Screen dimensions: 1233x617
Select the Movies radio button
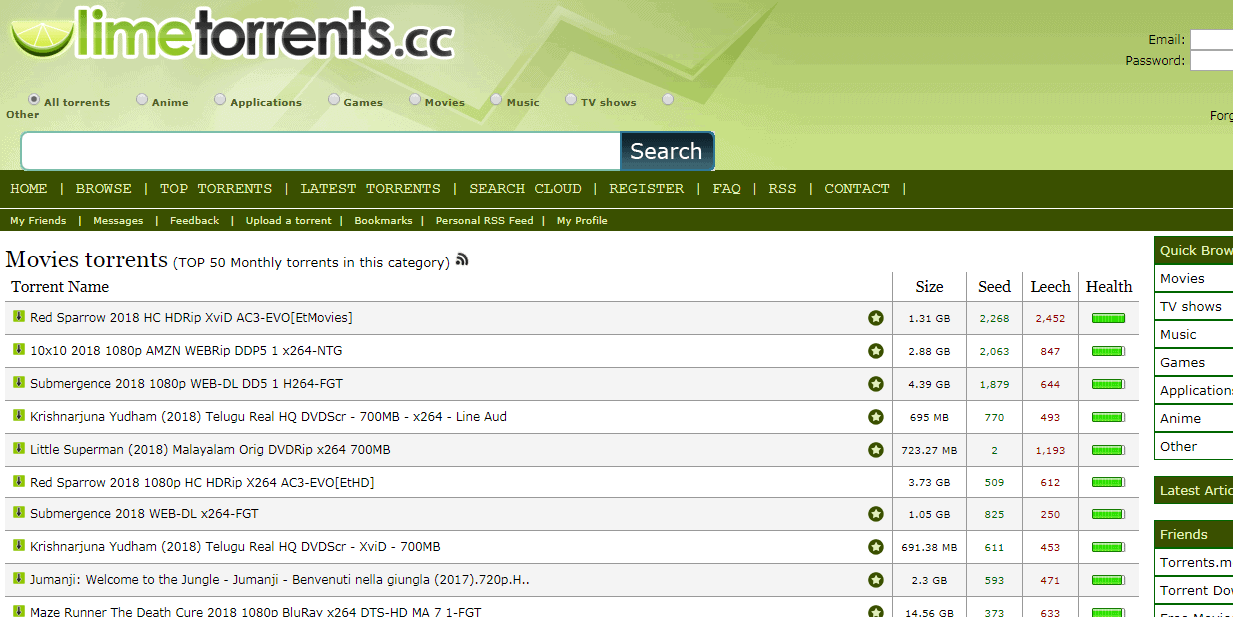pyautogui.click(x=415, y=100)
